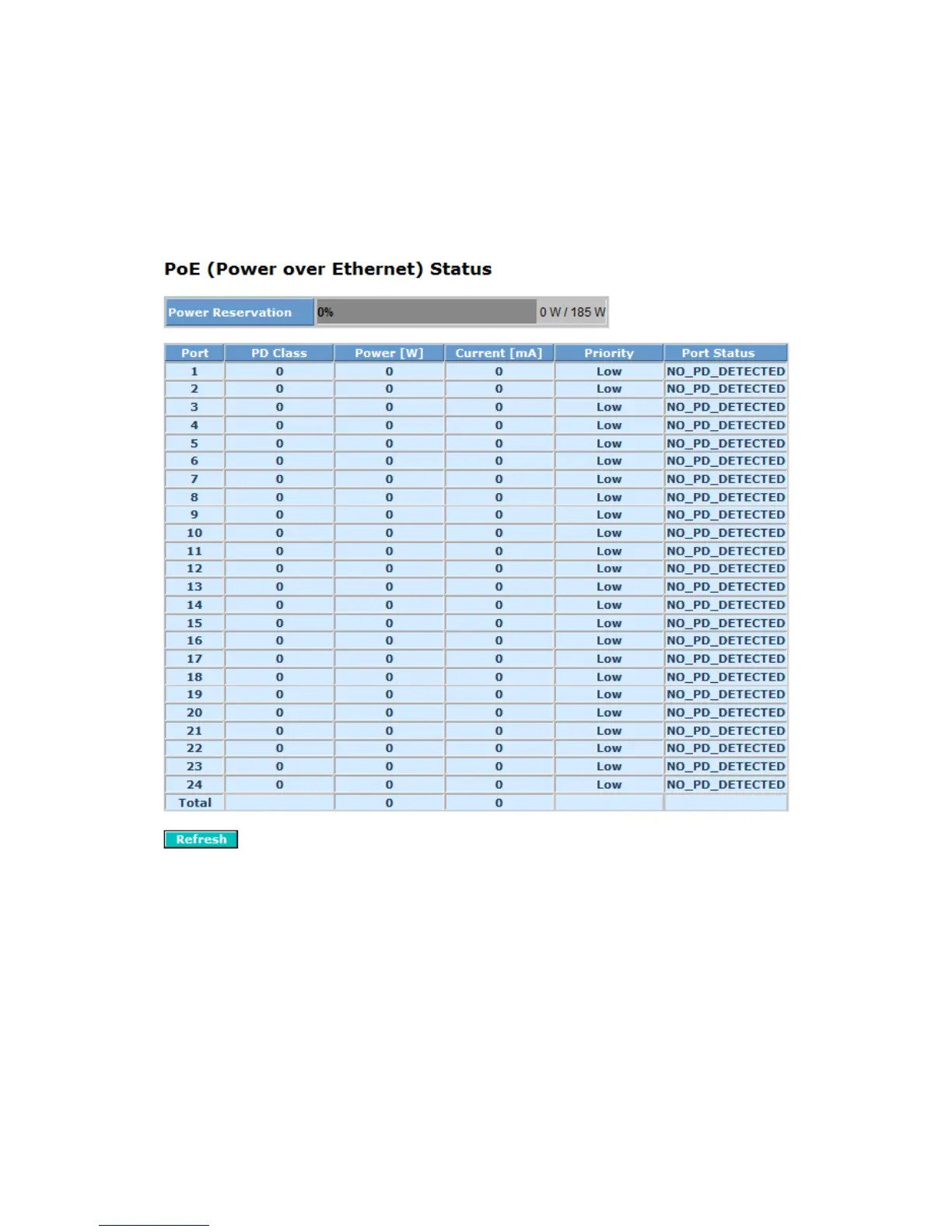This screenshot has width=952, height=1232.
Task: Select port number 24 cell
Action: (194, 785)
